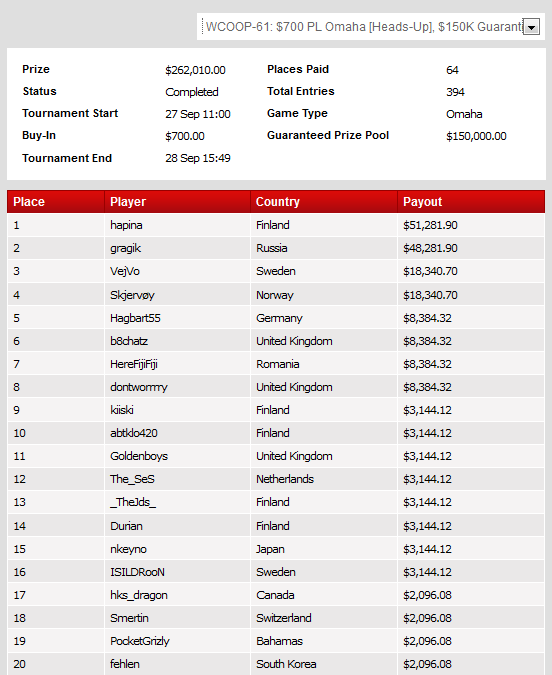Click player name Goldenboys
This screenshot has width=552, height=675.
coord(139,456)
